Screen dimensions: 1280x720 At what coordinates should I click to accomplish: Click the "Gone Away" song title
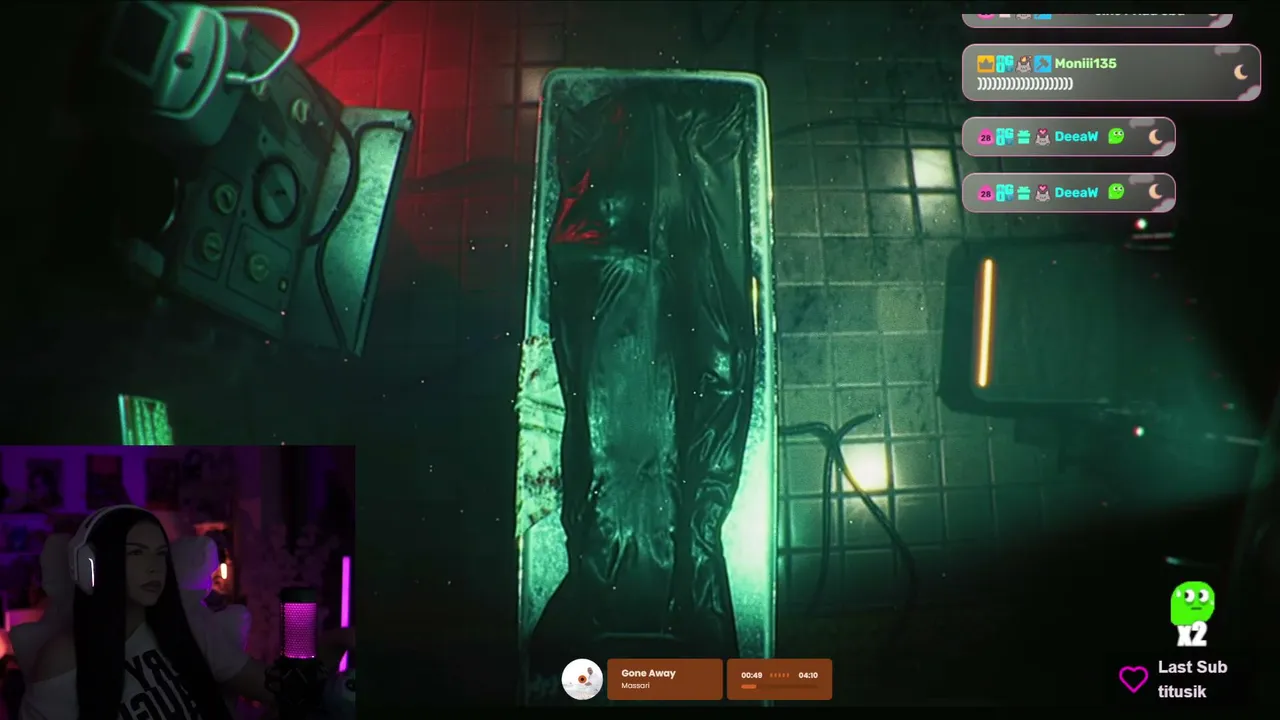(x=648, y=673)
